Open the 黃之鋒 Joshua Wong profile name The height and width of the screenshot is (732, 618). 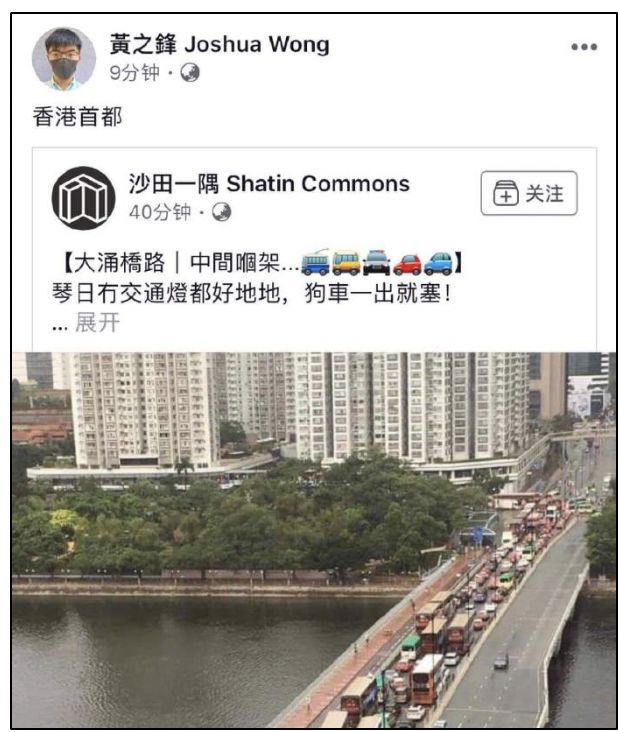tap(219, 44)
